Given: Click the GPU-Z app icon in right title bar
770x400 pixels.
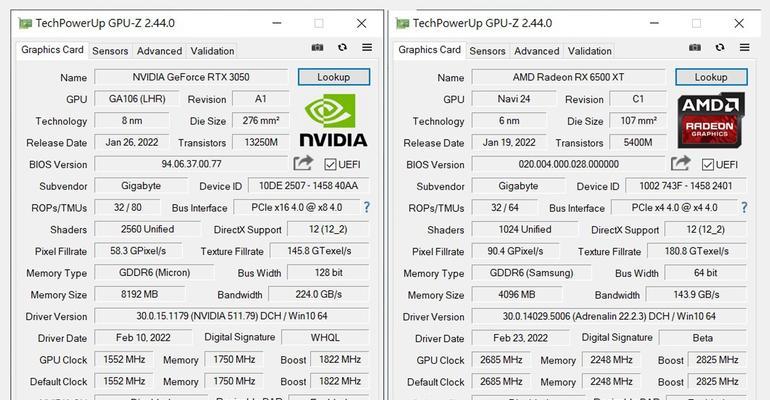Looking at the screenshot, I should (402, 23).
